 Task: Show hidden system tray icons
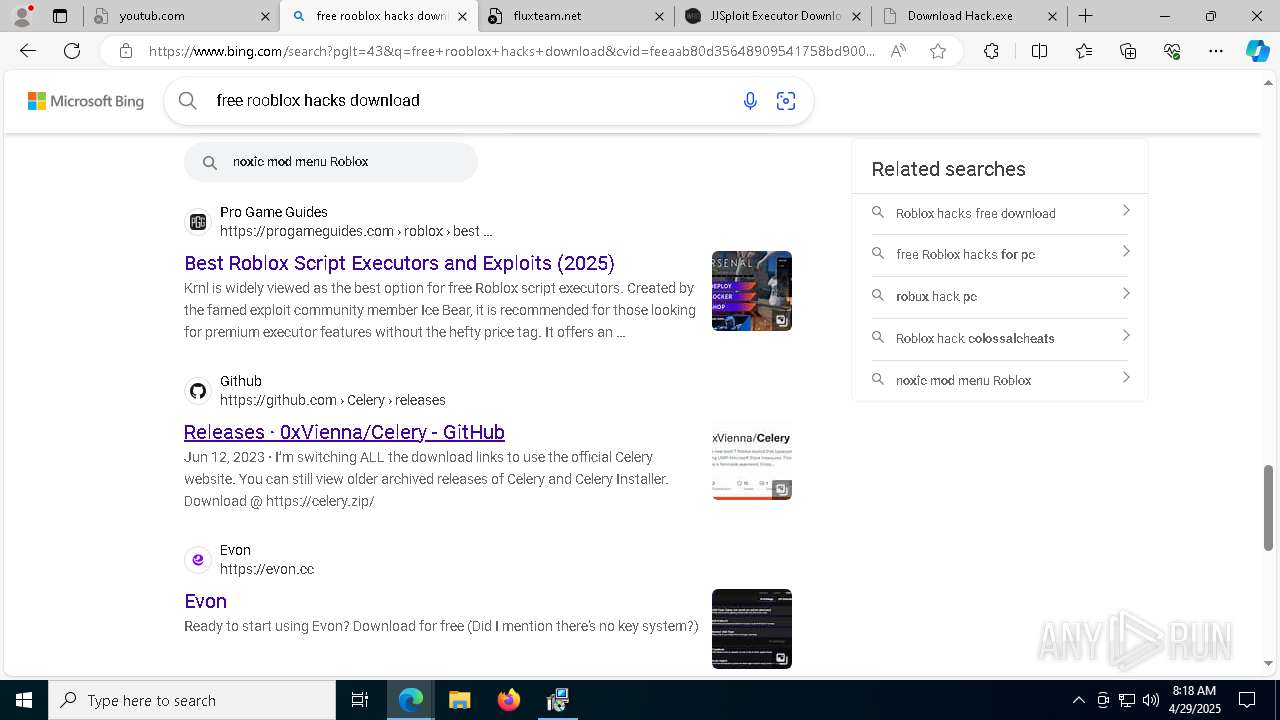[x=1078, y=700]
